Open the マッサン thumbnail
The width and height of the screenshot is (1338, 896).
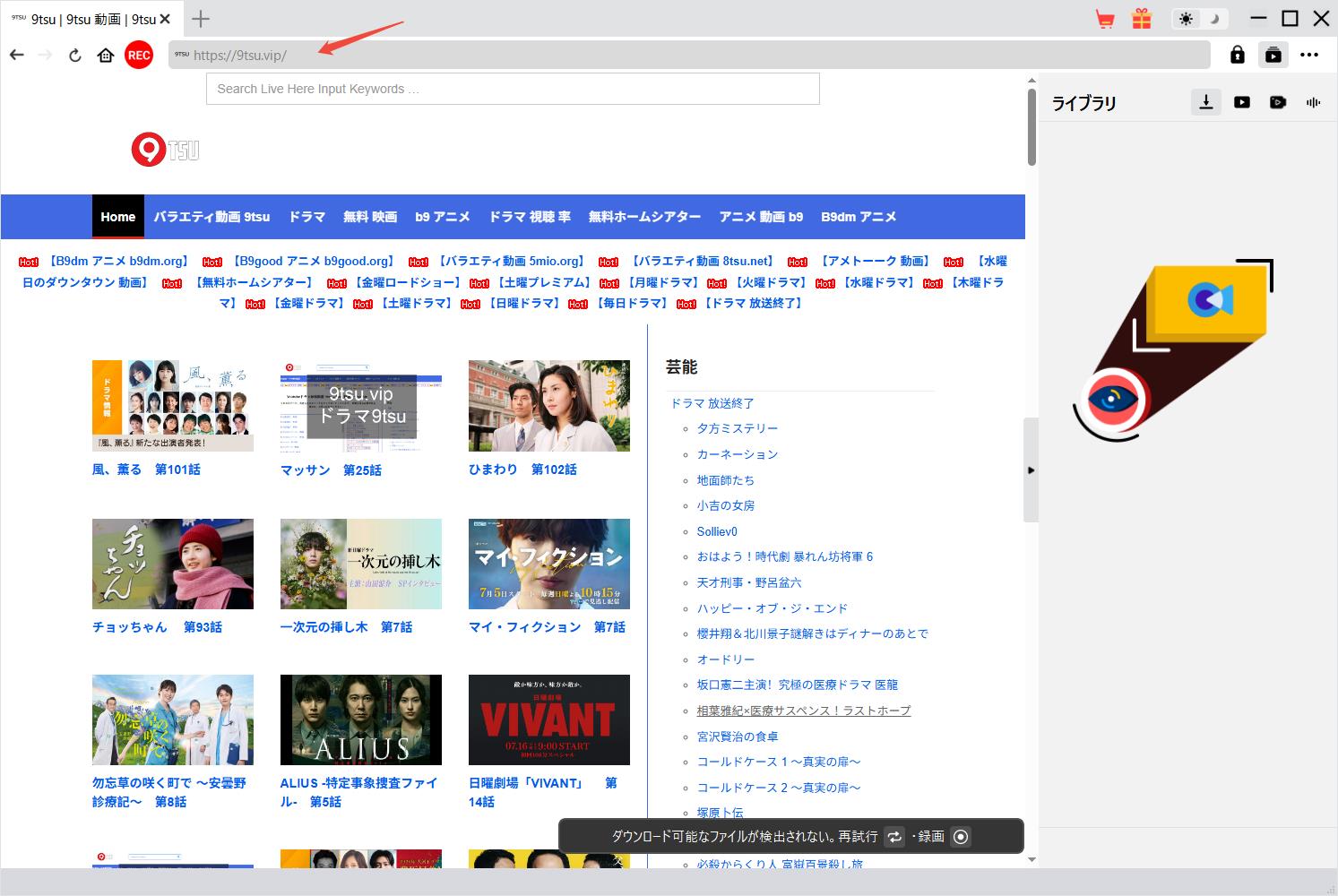(x=361, y=406)
